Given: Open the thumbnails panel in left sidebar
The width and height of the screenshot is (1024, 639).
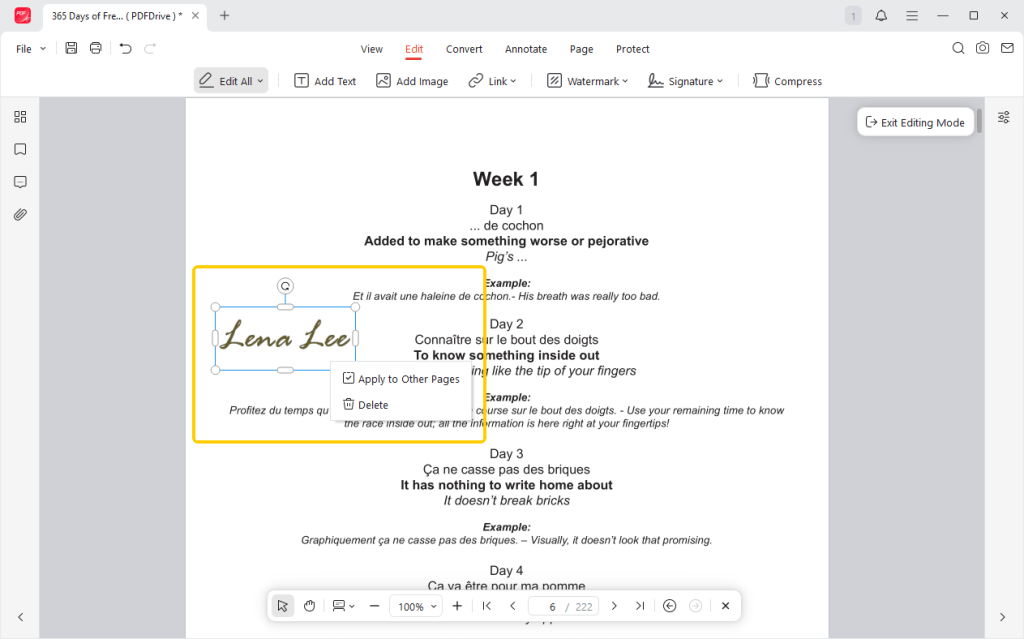Looking at the screenshot, I should [20, 117].
